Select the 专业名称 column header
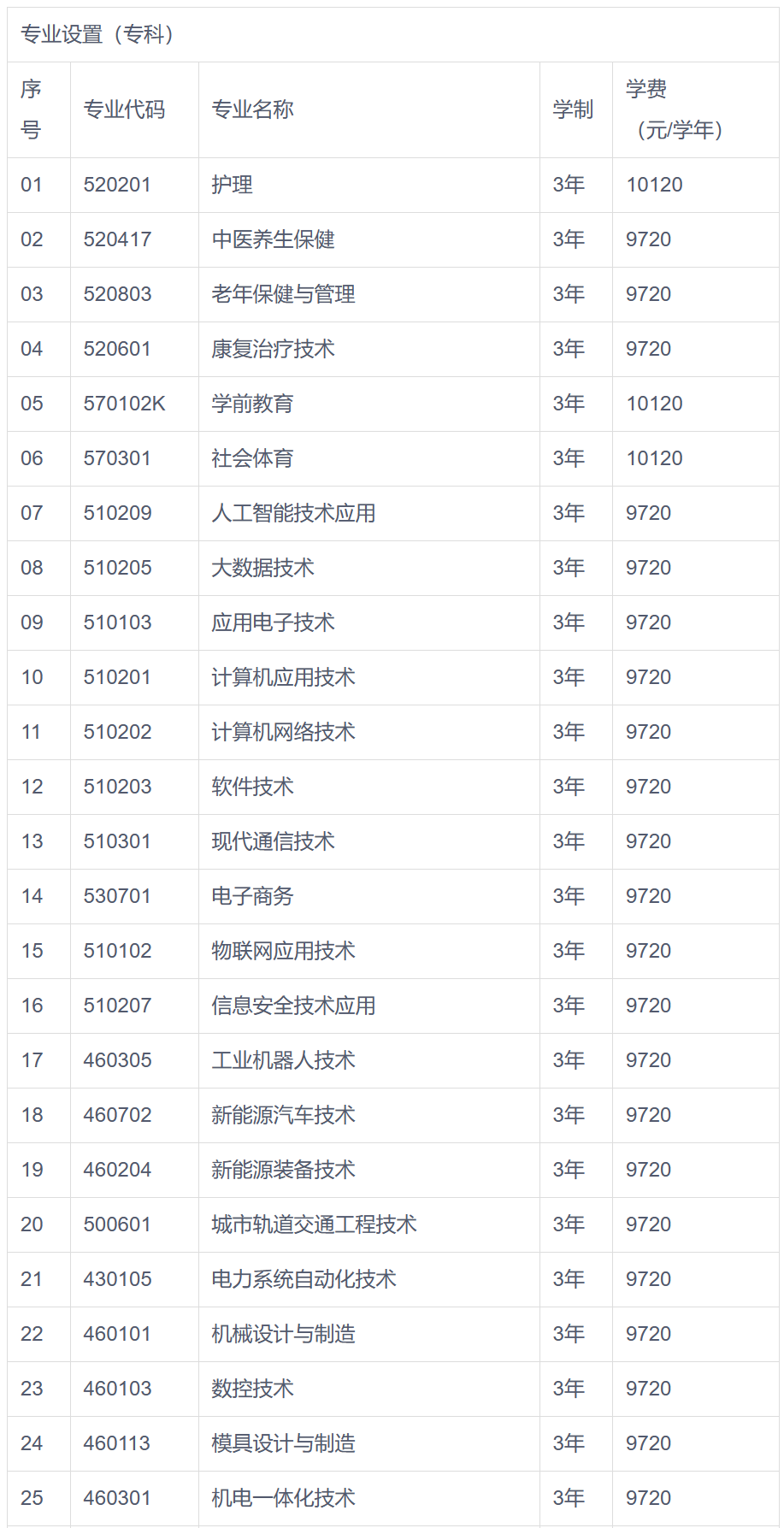This screenshot has height=1528, width=784. click(x=252, y=109)
